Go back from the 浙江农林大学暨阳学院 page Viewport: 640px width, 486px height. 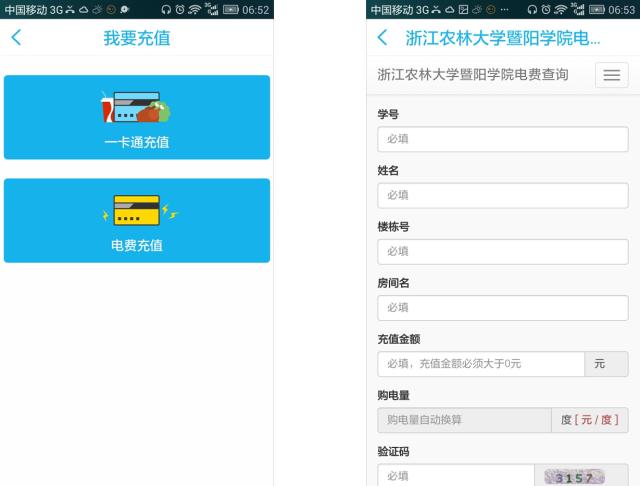(x=382, y=38)
